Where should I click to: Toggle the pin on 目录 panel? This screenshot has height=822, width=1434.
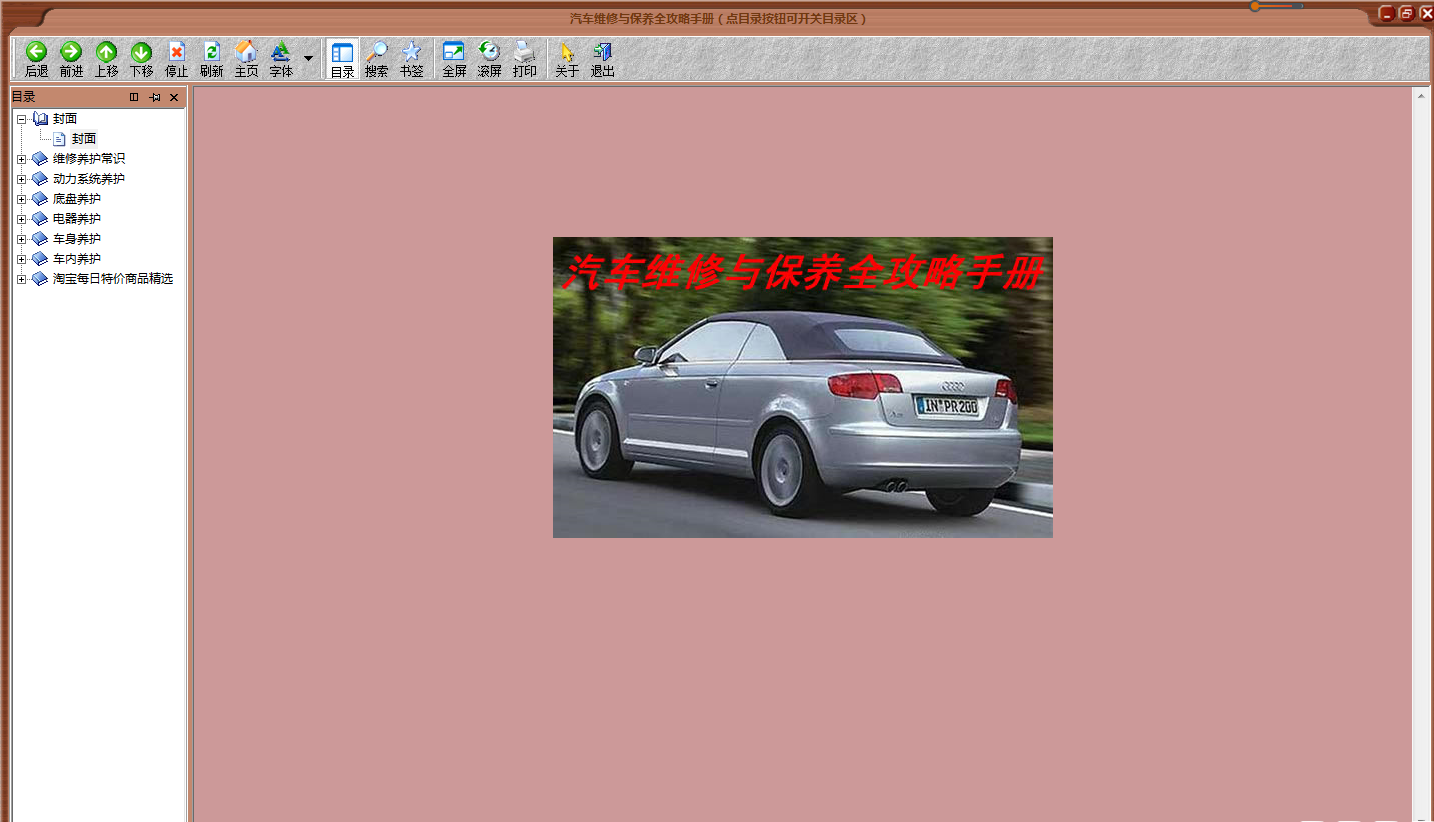point(155,97)
